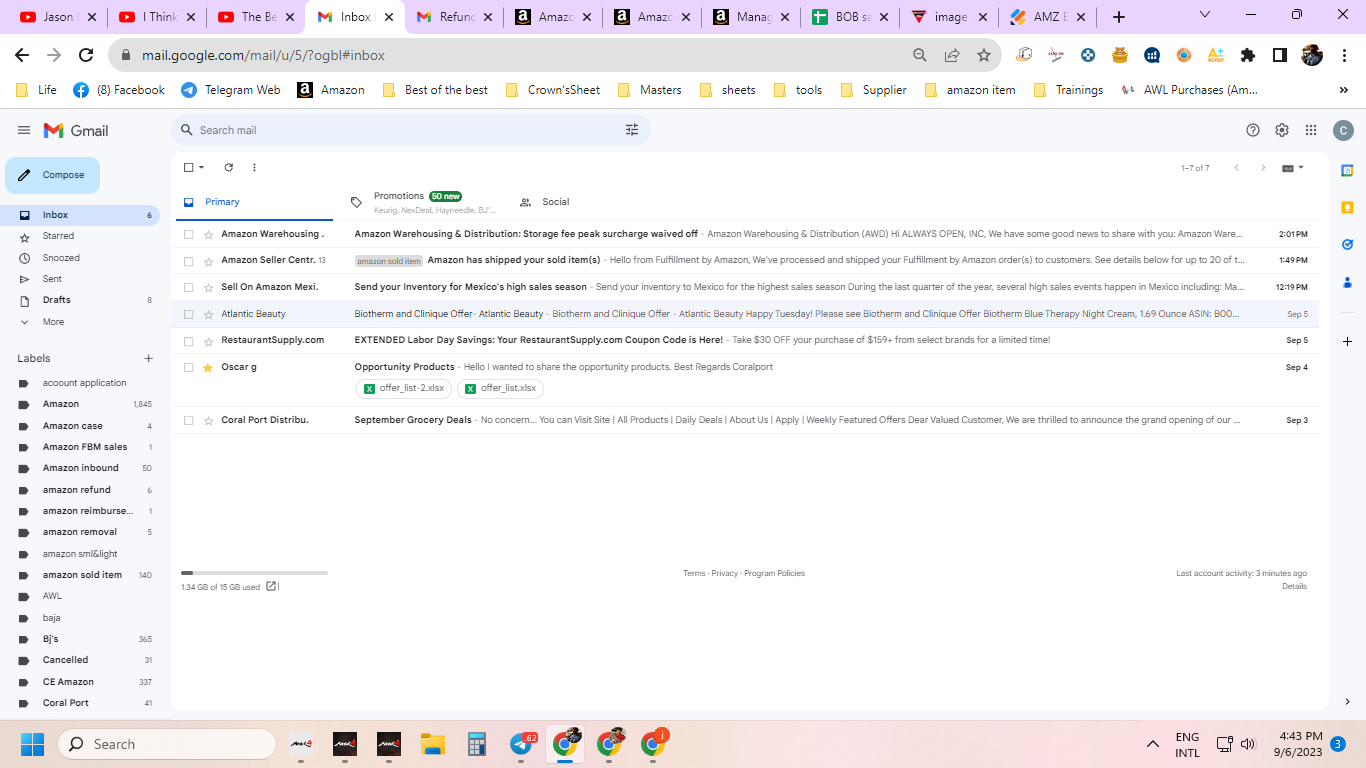Open the input tools dropdown
Screen dimensions: 1366x768
(1293, 168)
